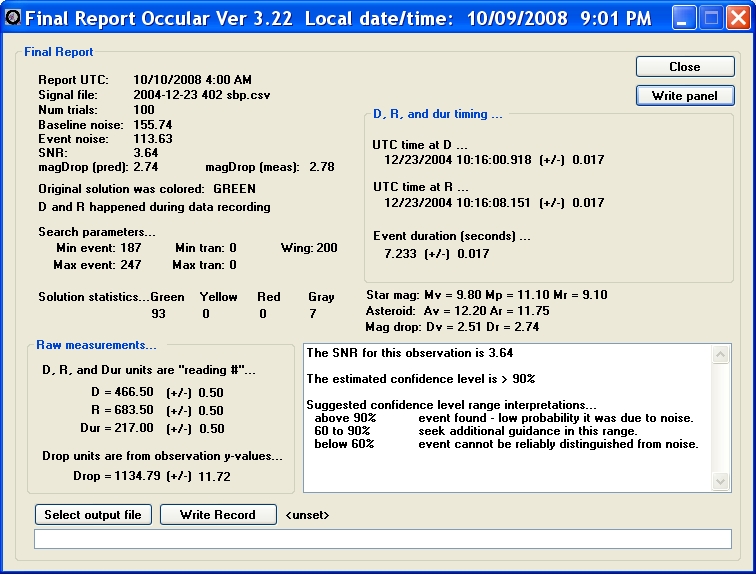The image size is (756, 574).
Task: Minimize the Final Report window
Action: coord(684,18)
